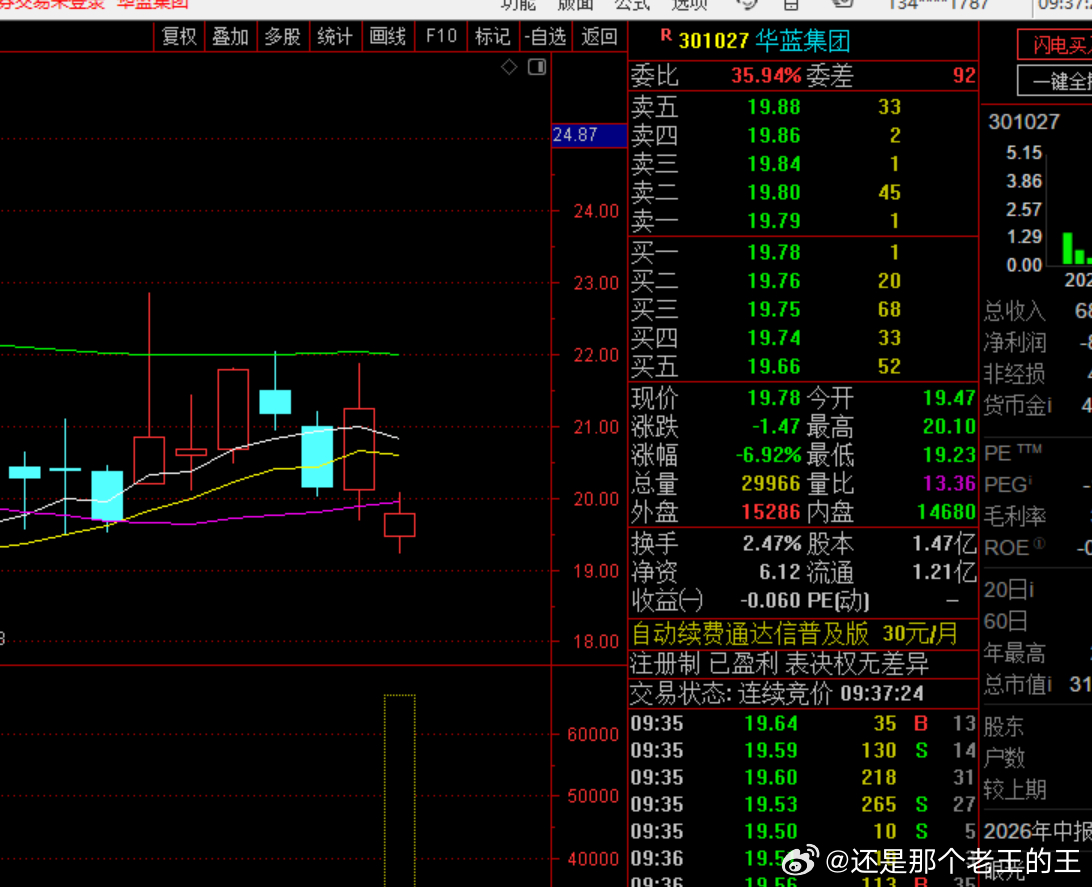Image resolution: width=1092 pixels, height=887 pixels.
Task: Select the 24.87 price label on axis
Action: coord(588,135)
